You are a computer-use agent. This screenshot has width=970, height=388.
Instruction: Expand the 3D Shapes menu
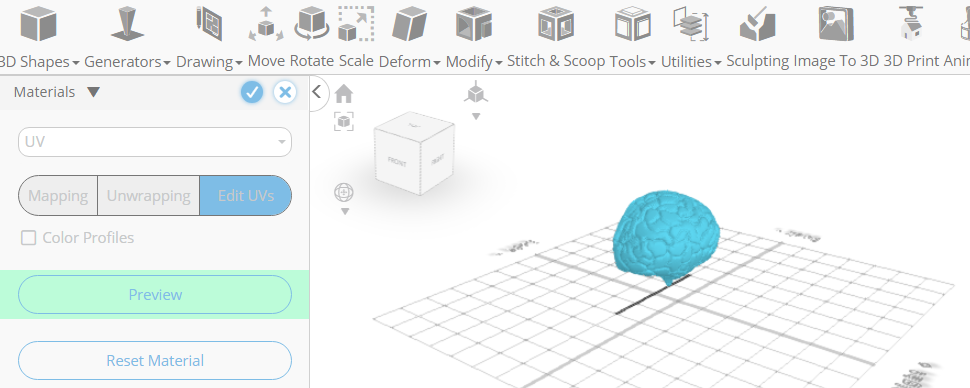point(75,63)
